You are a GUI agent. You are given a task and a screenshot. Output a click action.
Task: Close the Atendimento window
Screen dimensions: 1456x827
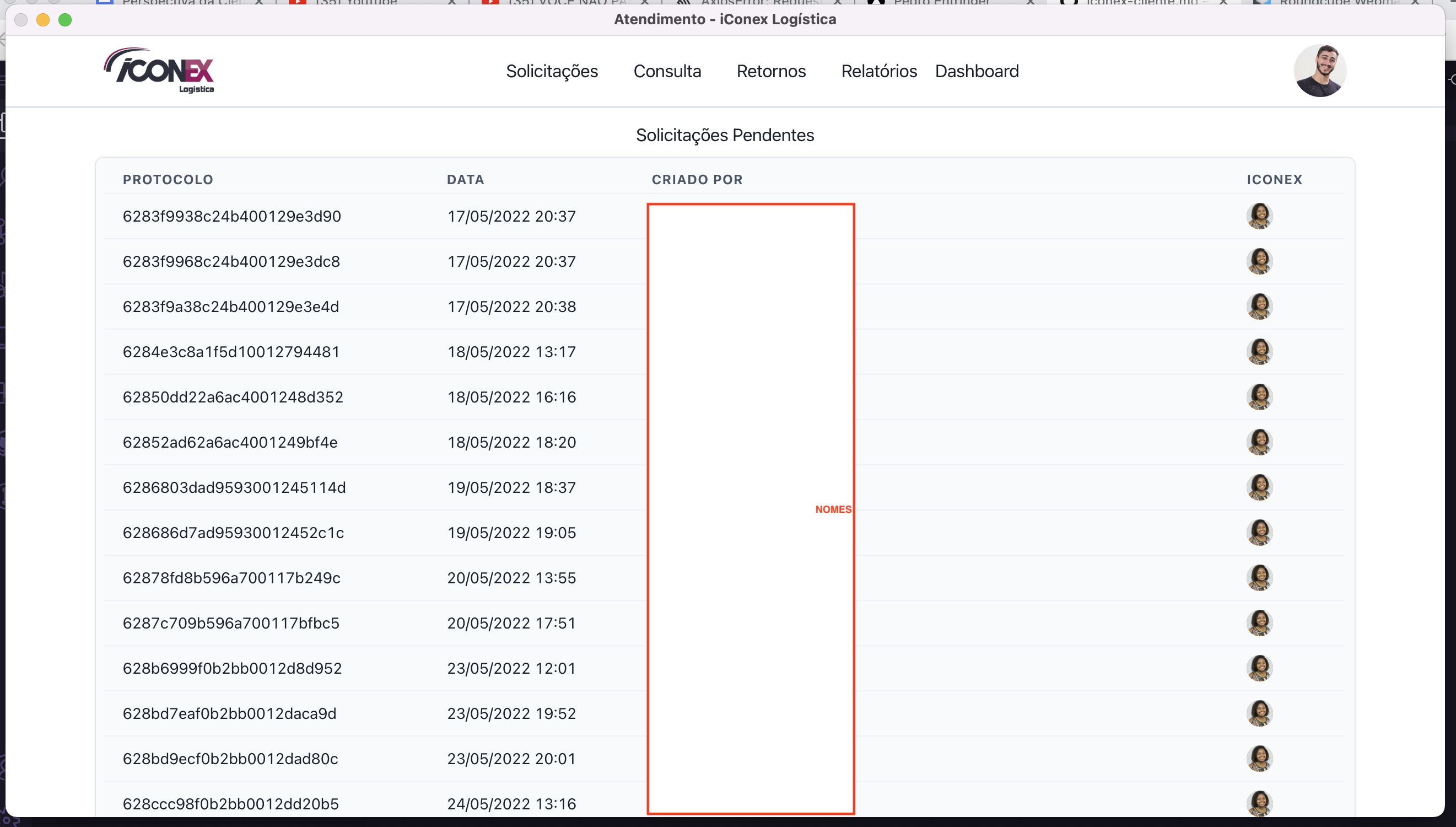coord(21,20)
